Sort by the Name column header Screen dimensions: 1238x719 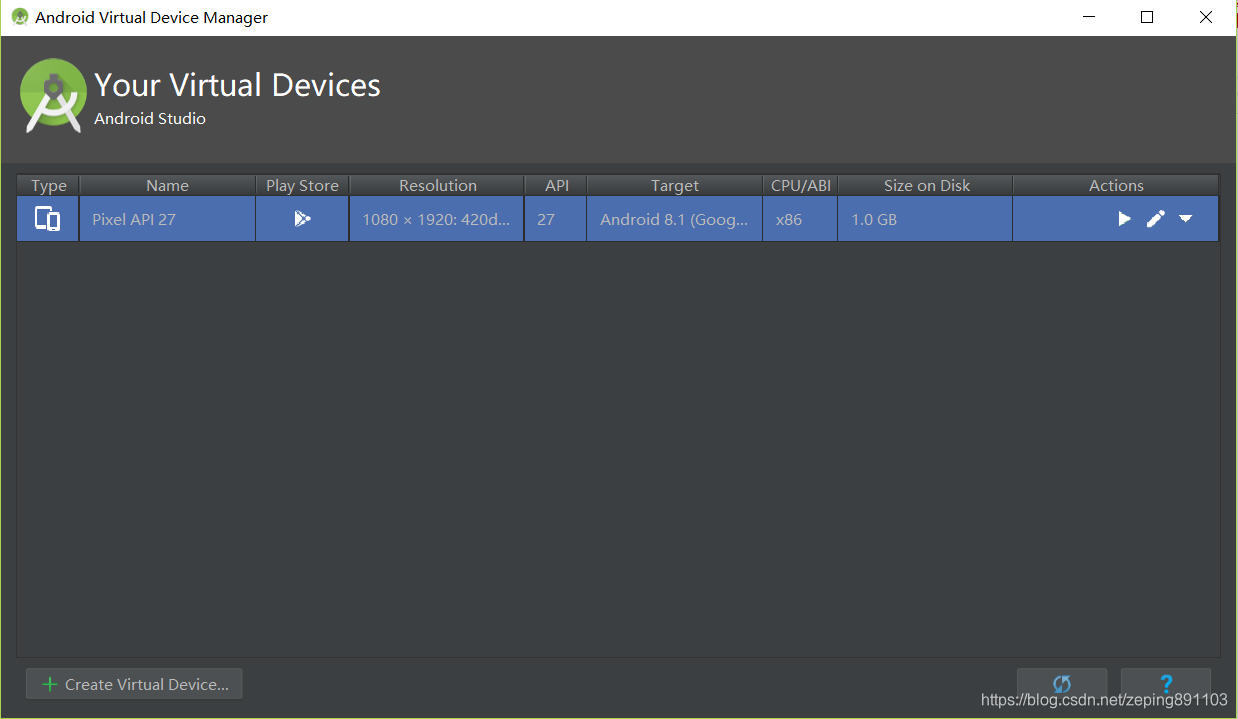167,185
